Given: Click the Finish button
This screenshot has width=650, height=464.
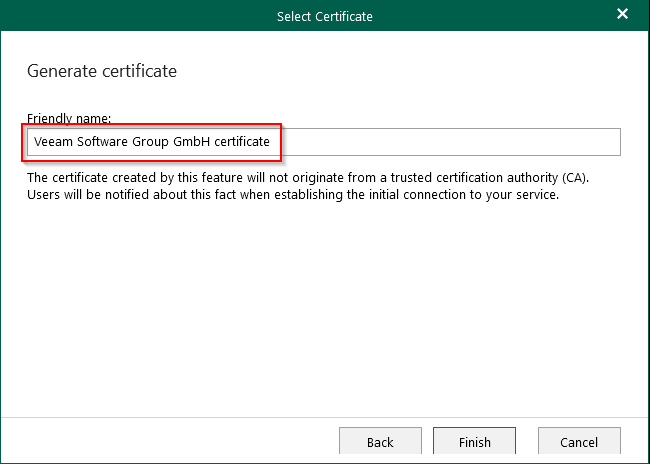Looking at the screenshot, I should 474,441.
